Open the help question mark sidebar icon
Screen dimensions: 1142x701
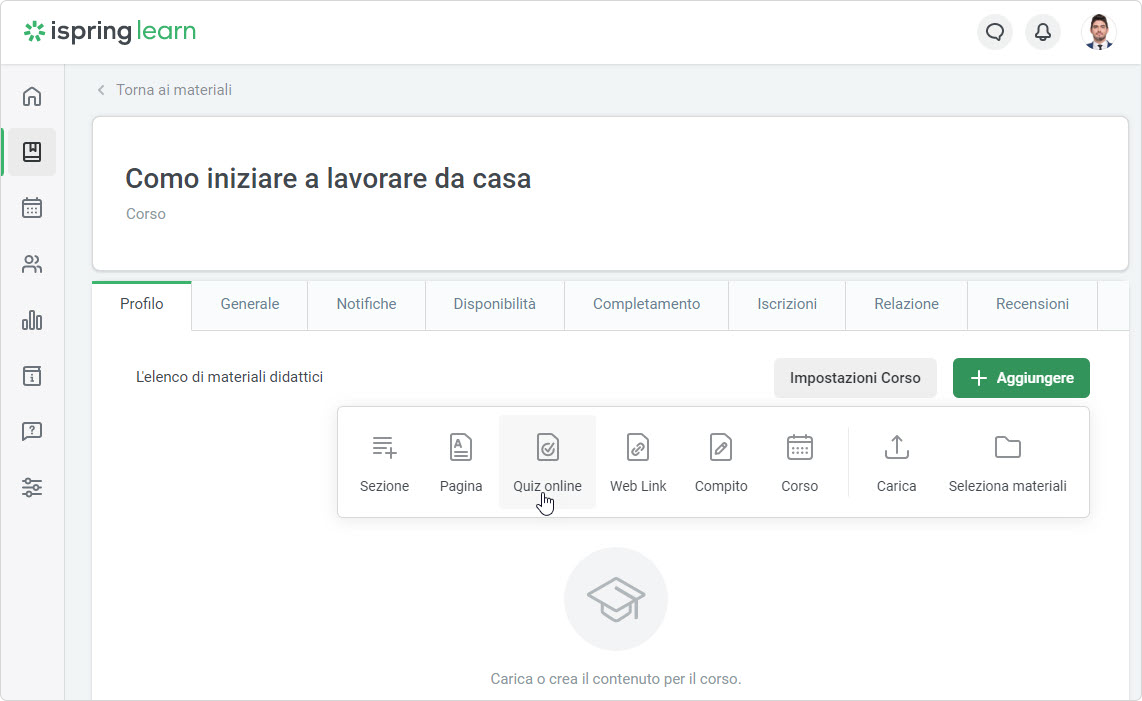tap(32, 432)
